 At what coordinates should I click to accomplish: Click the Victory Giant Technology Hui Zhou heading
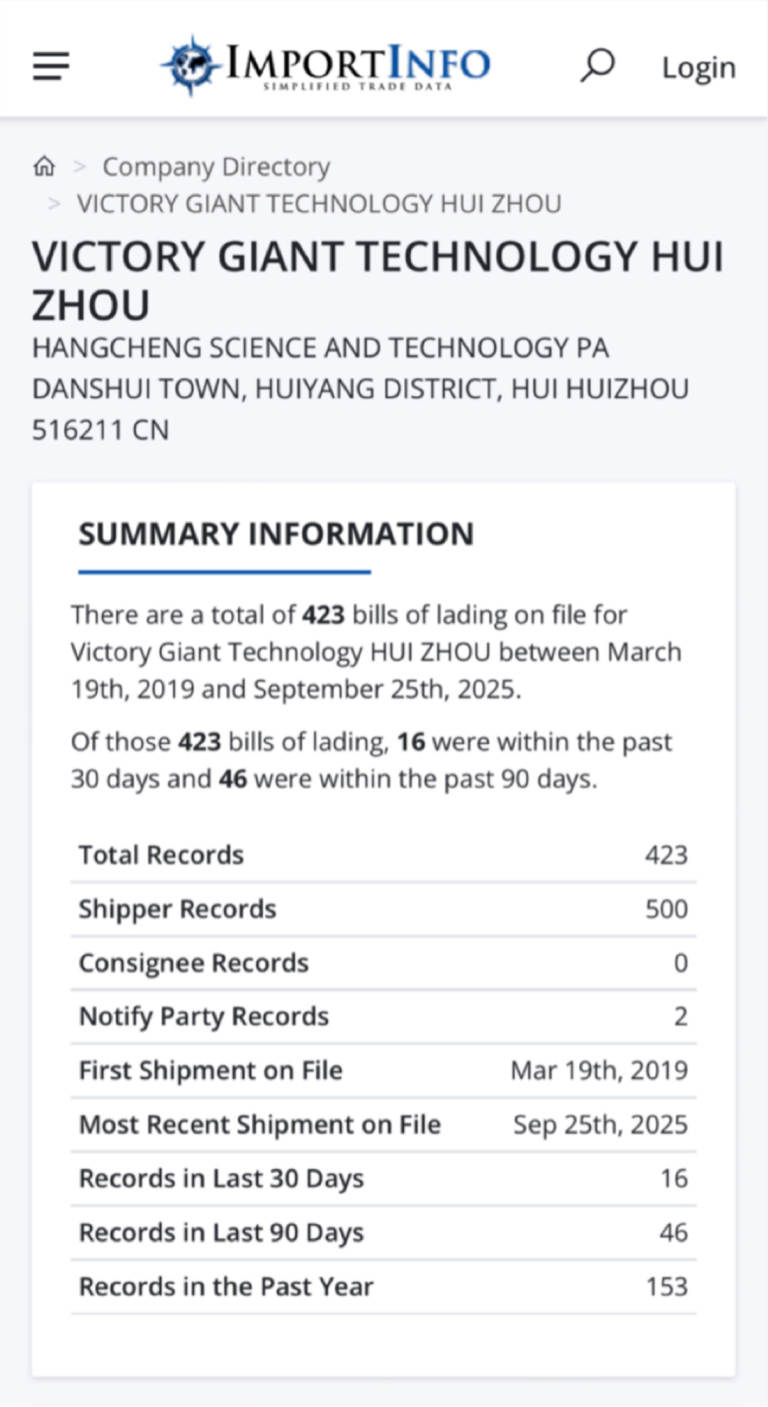(x=378, y=281)
